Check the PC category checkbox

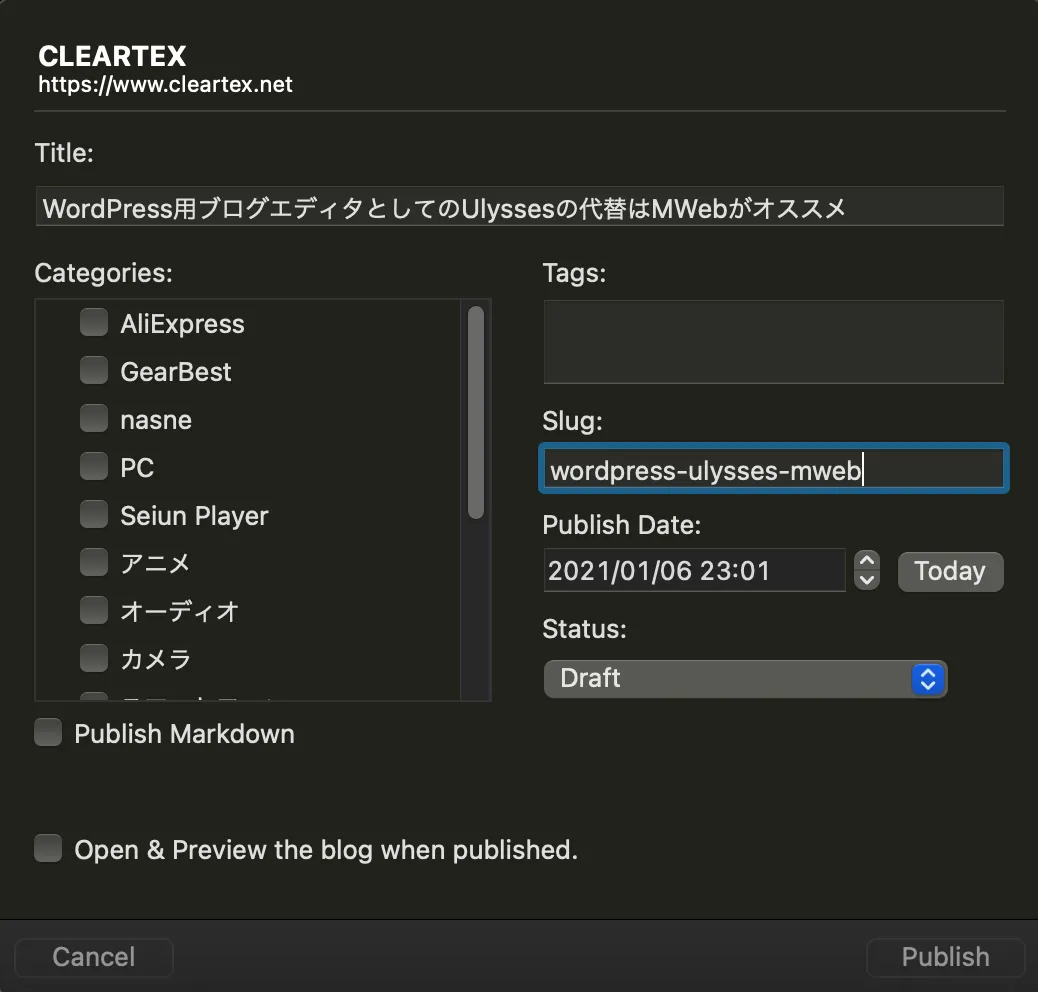[x=93, y=466]
